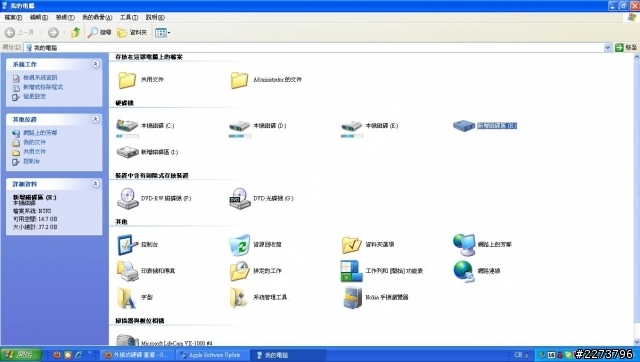The height and width of the screenshot is (362, 640).
Task: Open the 我的最愛(A) menu
Action: [97, 17]
